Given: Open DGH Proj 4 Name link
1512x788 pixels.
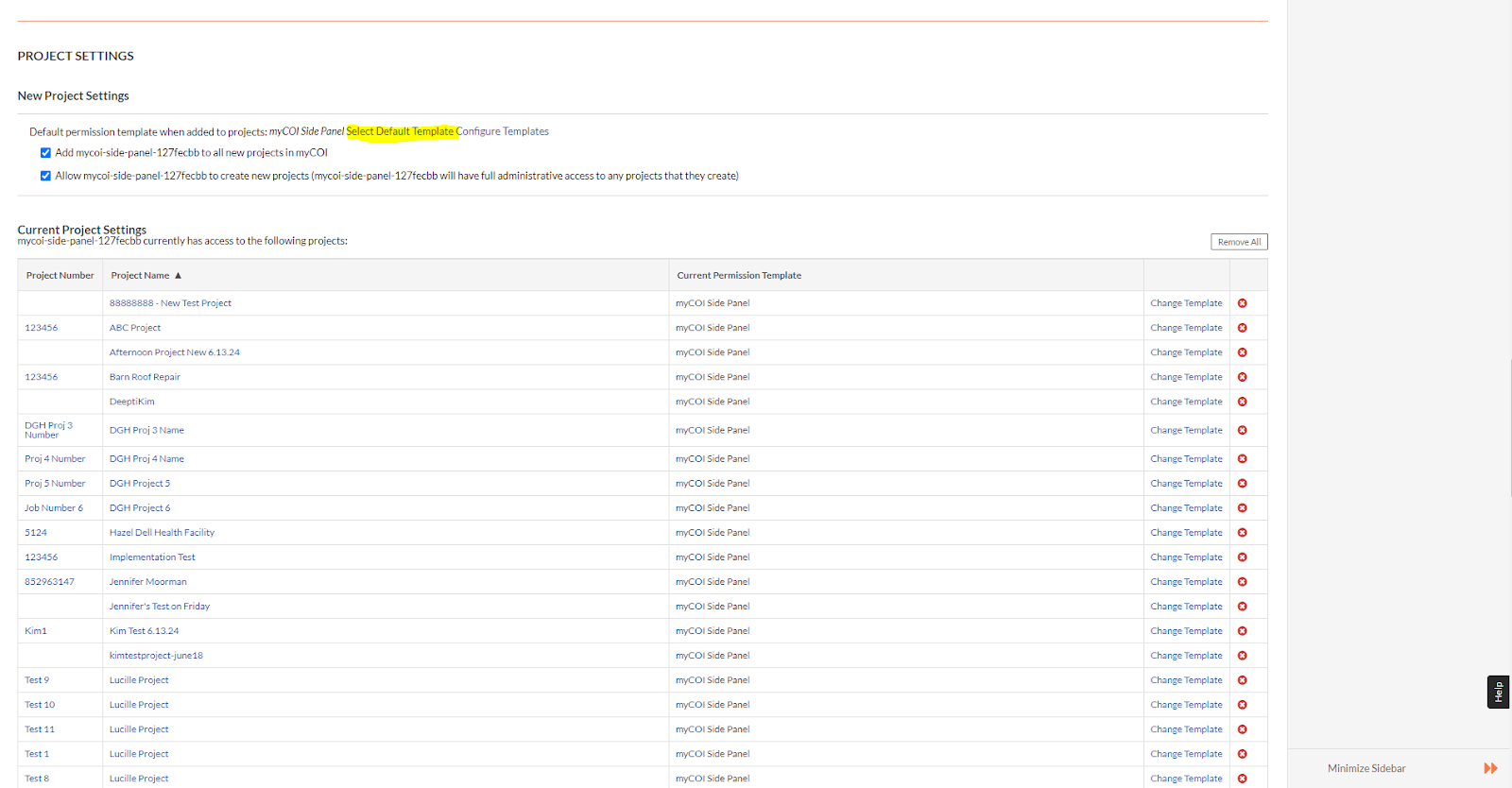Looking at the screenshot, I should pyautogui.click(x=146, y=459).
